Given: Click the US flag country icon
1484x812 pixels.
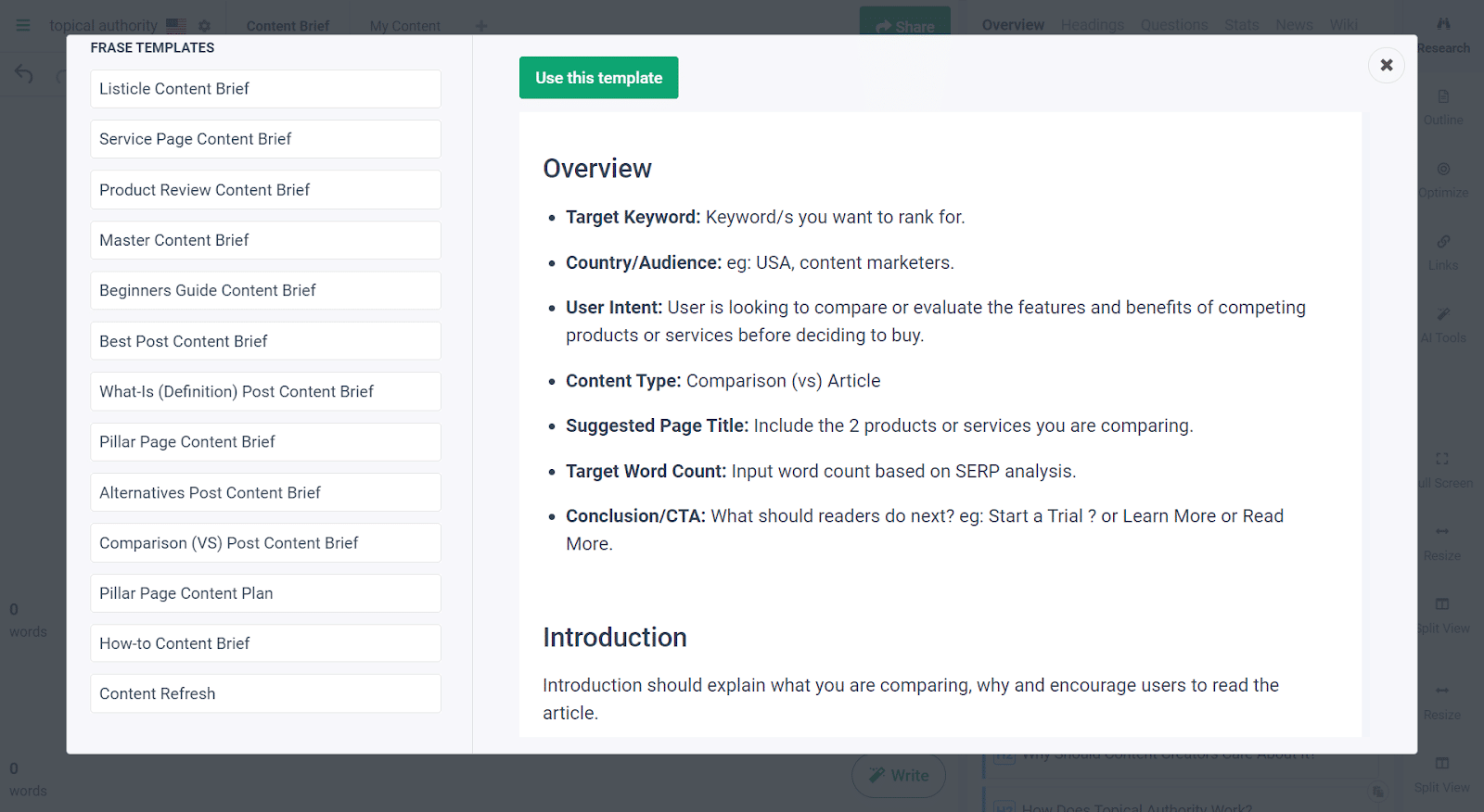Looking at the screenshot, I should pos(176,25).
